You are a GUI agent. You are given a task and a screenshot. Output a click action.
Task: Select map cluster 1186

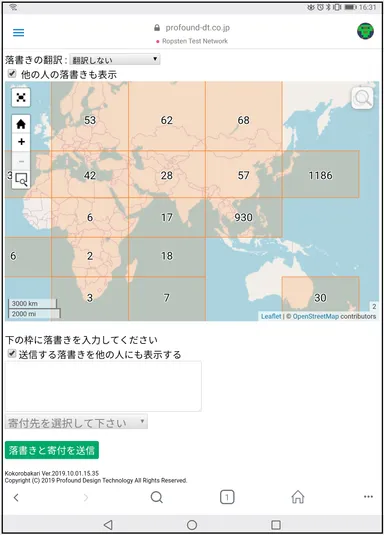[x=321, y=175]
